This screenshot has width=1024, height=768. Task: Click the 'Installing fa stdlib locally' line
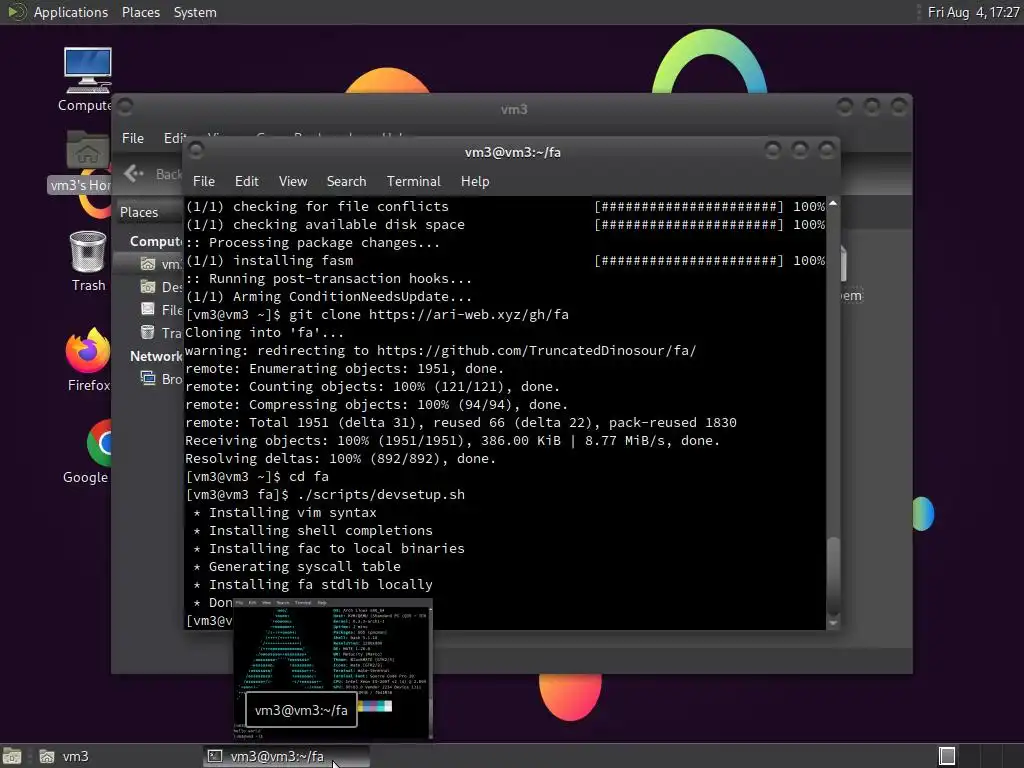tap(312, 584)
